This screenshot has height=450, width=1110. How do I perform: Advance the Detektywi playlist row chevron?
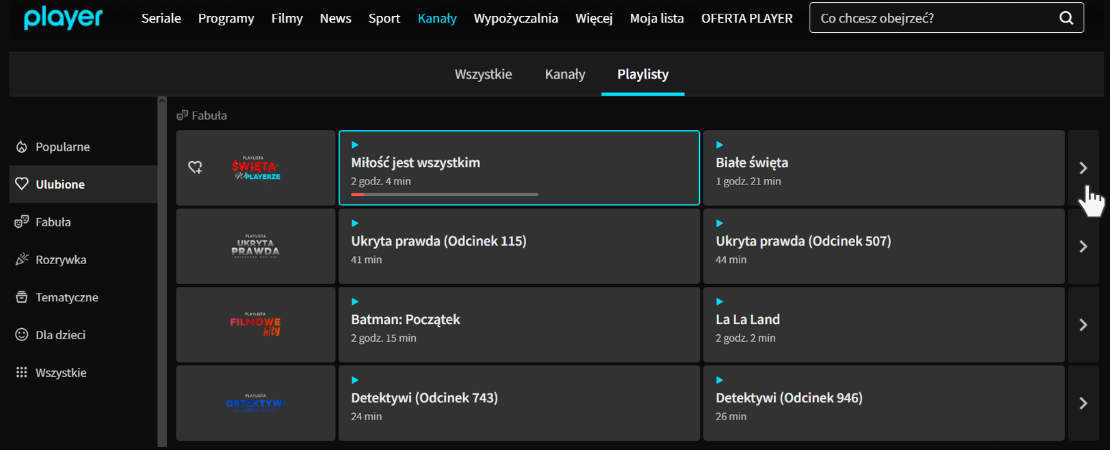(1083, 403)
